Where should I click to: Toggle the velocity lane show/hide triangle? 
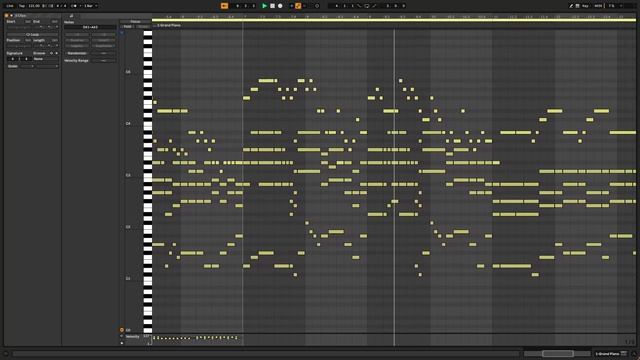(122, 336)
